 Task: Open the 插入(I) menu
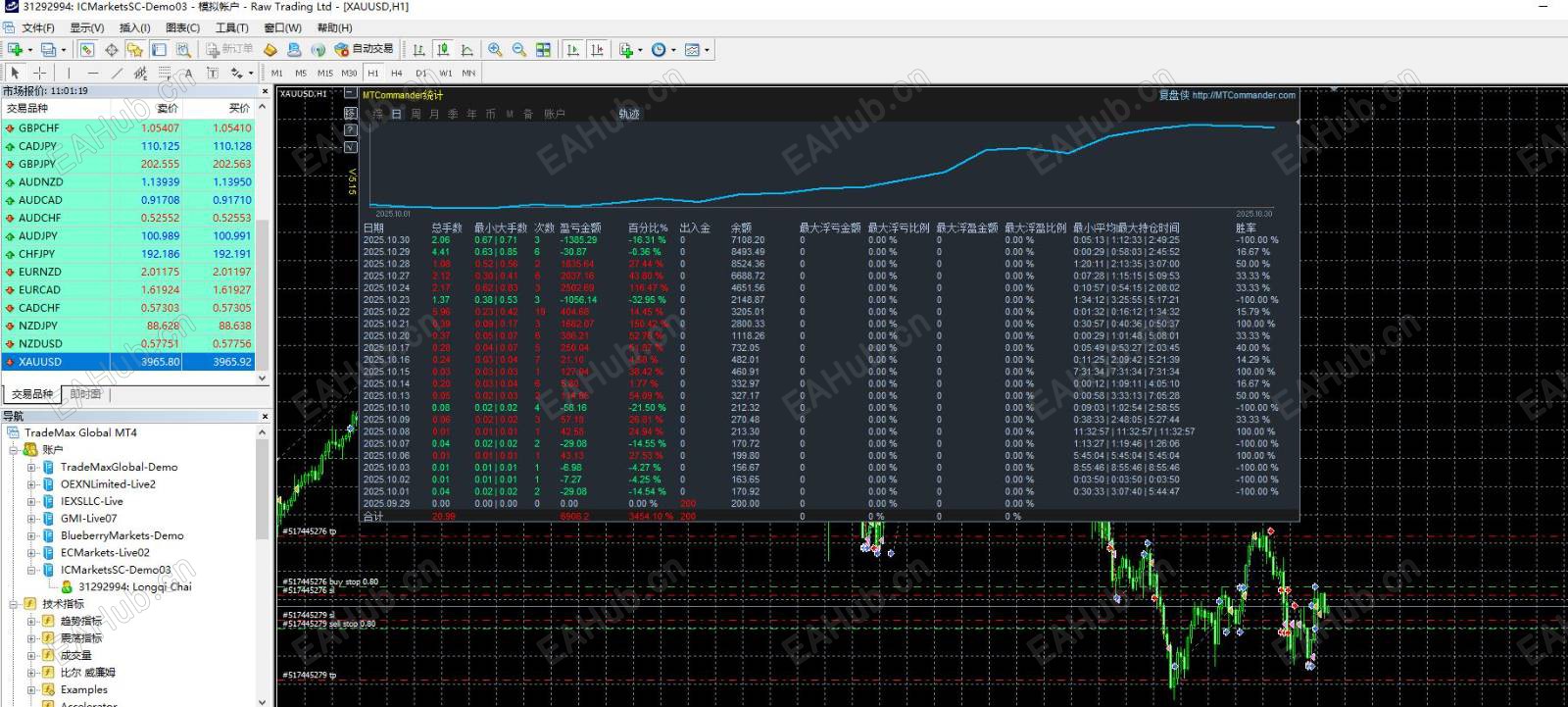pyautogui.click(x=134, y=27)
